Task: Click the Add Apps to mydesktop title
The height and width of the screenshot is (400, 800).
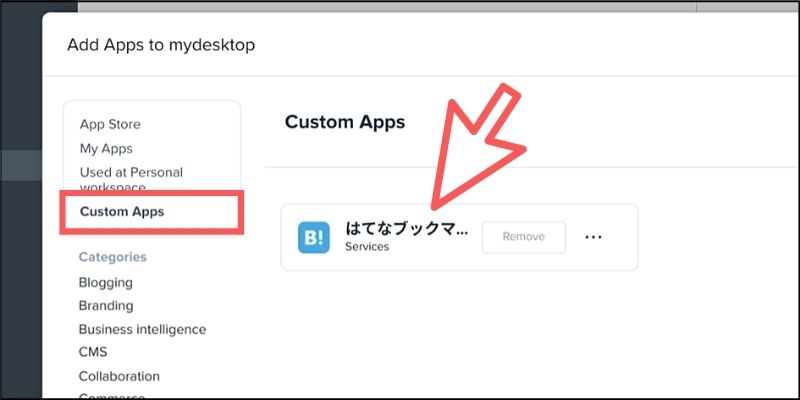Action: click(161, 45)
